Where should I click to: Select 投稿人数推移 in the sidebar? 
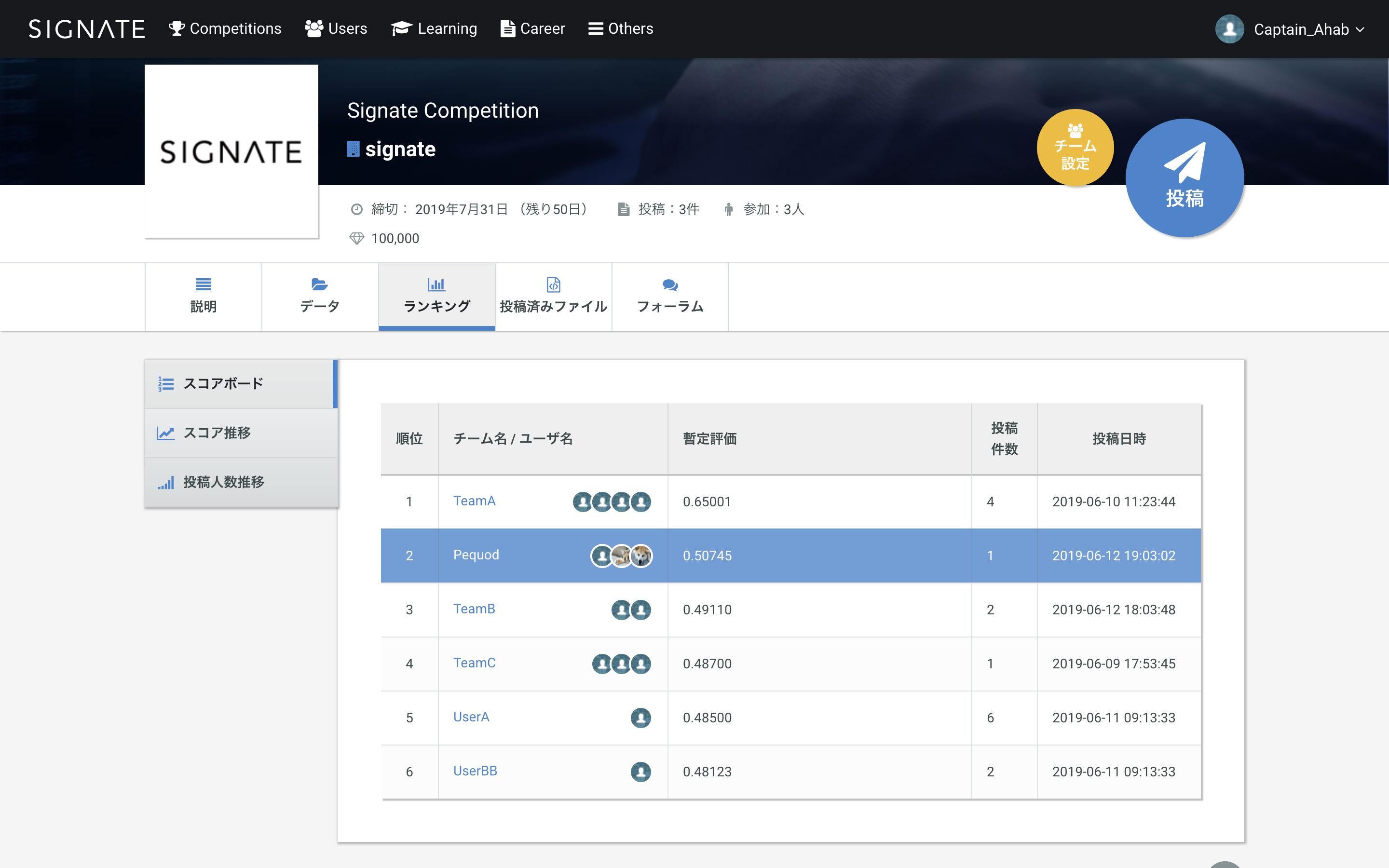pos(223,482)
